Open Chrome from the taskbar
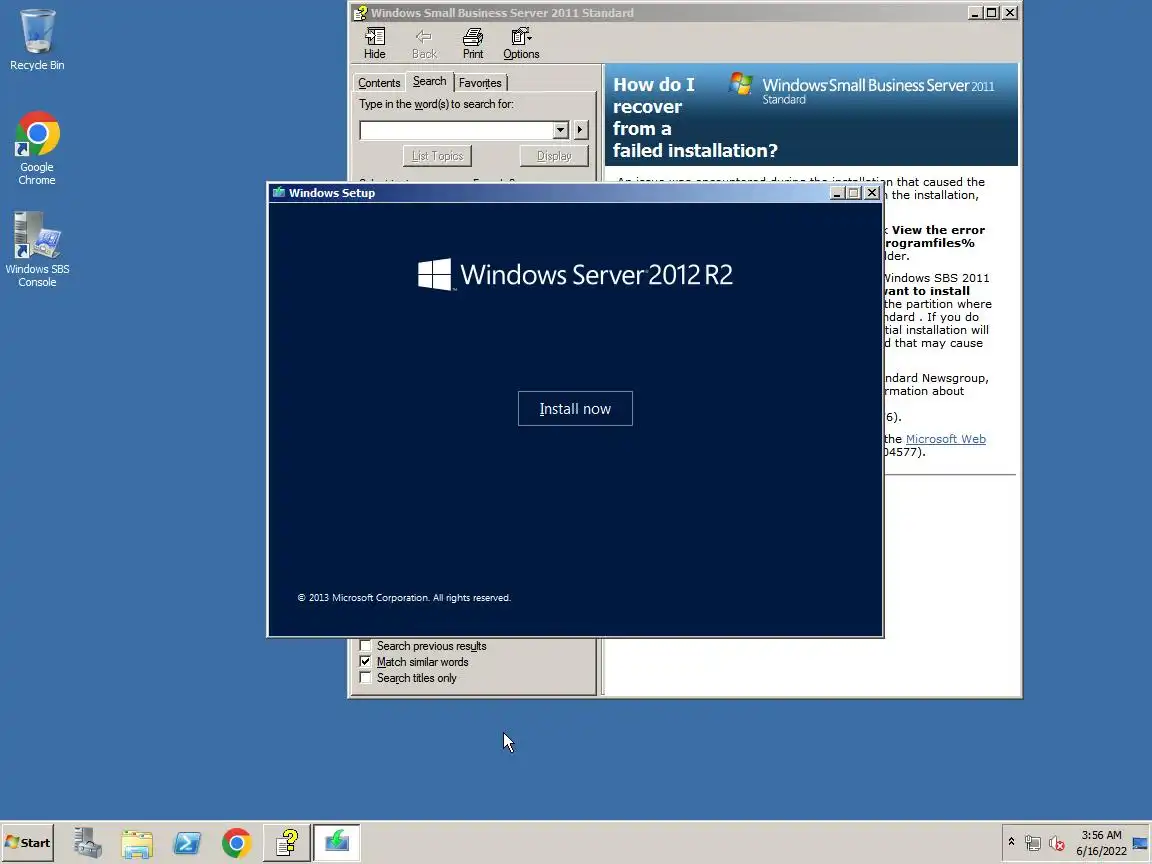Image resolution: width=1152 pixels, height=864 pixels. 237,843
